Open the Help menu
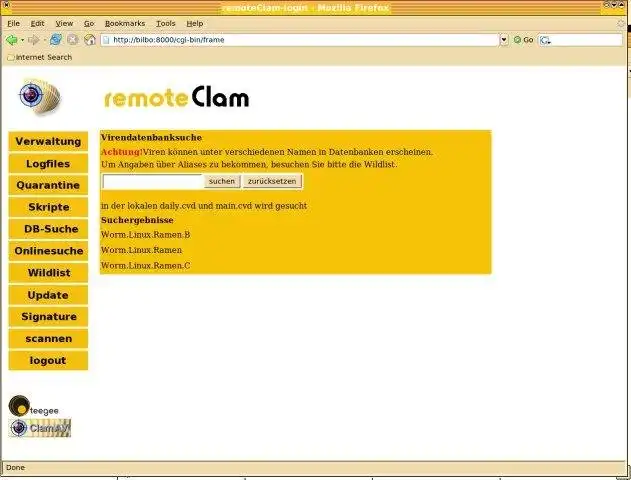The image size is (631, 480). pos(194,23)
